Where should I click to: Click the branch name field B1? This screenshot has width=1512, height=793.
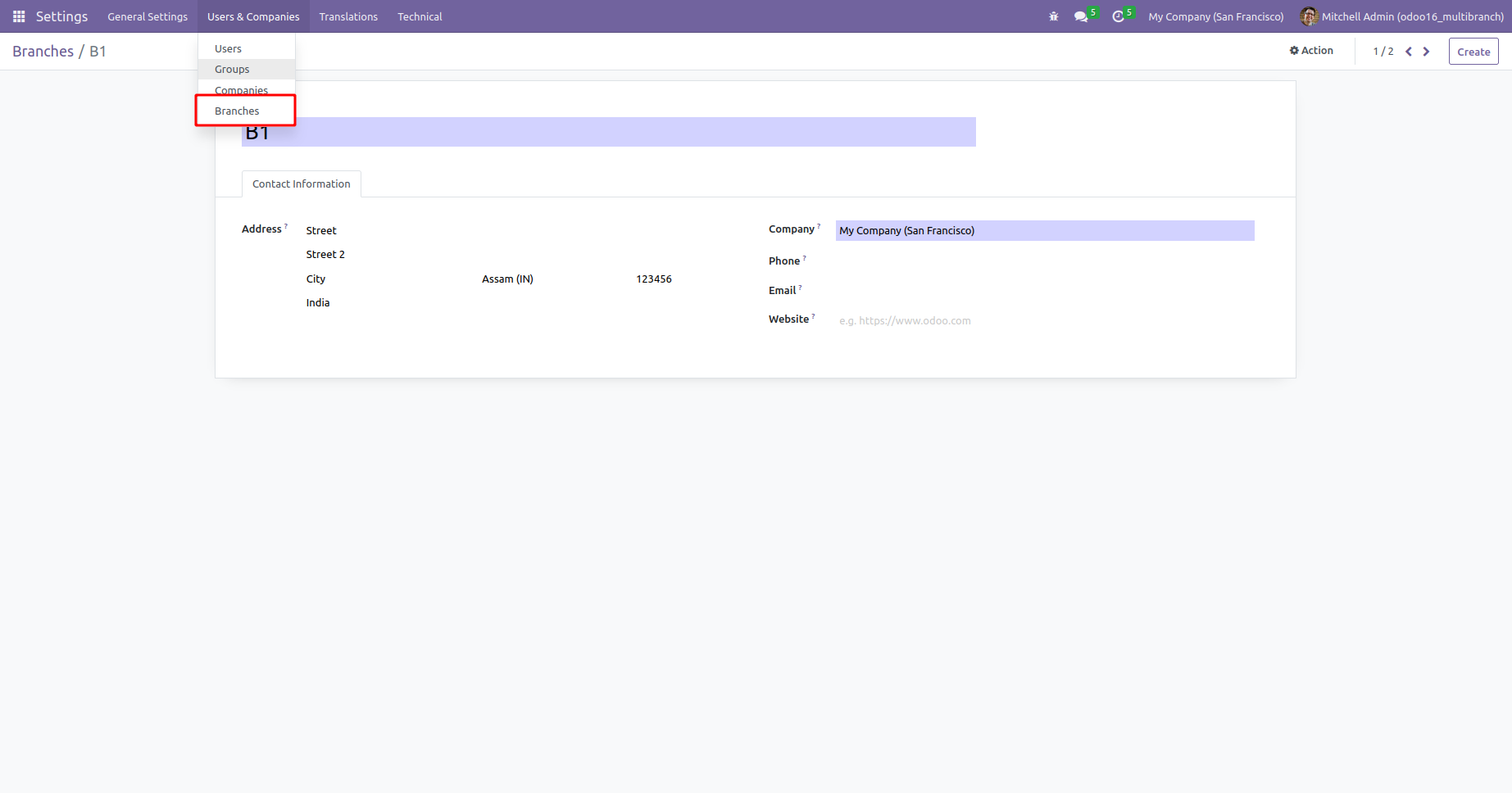(609, 132)
